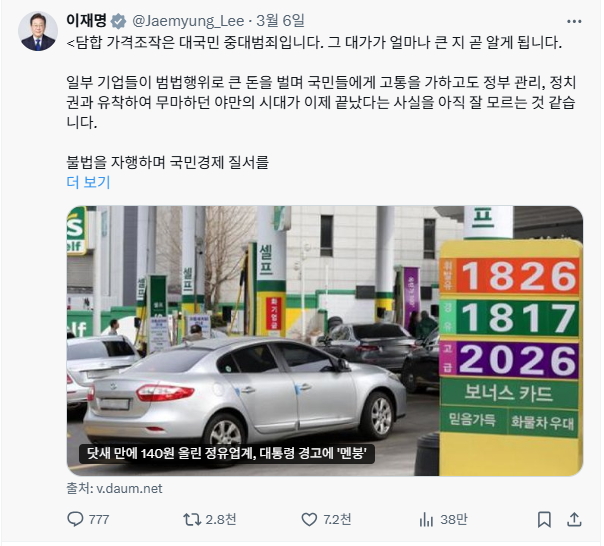Open the gas station news image
Viewport: 604px width, 546px height.
(325, 341)
